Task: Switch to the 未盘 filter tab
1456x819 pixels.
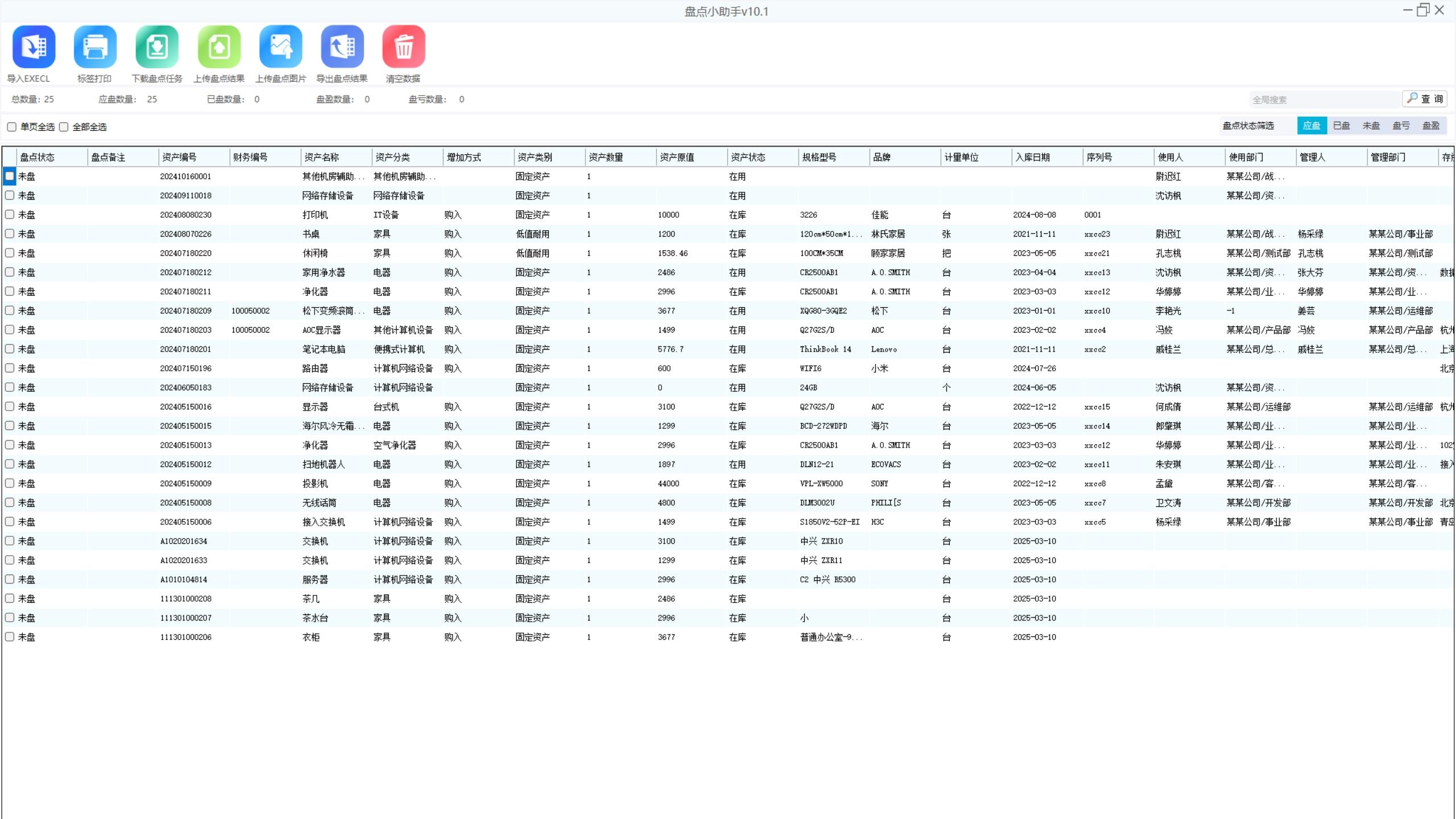Action: 1371,125
